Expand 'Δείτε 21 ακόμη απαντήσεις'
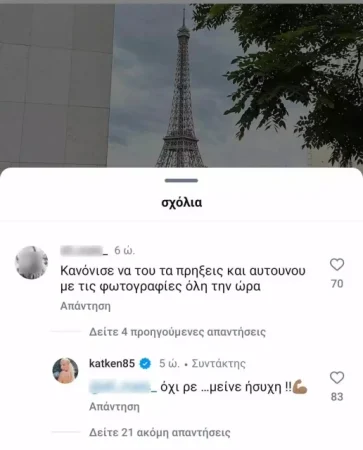Screen dimensions: 363x450 pos(160,433)
